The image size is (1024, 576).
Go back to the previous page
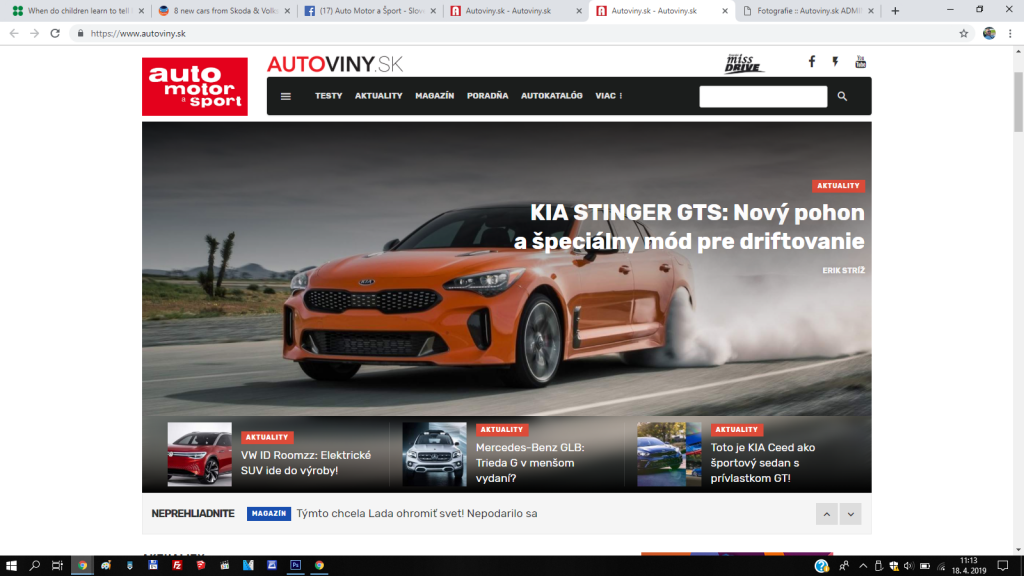(14, 33)
